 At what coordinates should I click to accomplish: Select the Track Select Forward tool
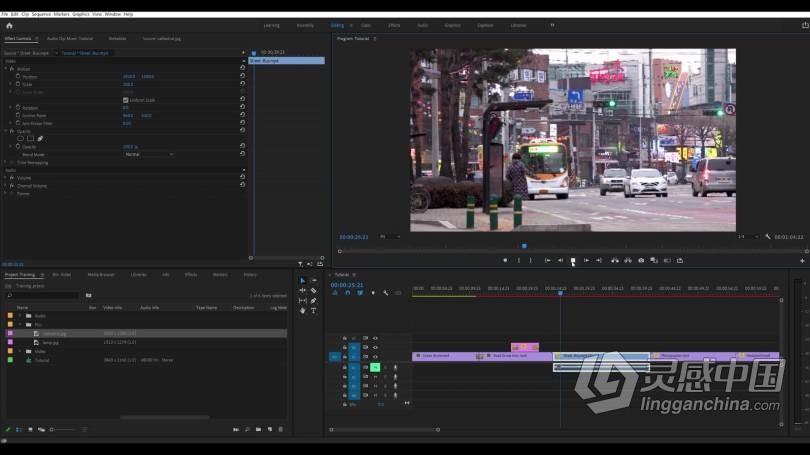coord(314,280)
